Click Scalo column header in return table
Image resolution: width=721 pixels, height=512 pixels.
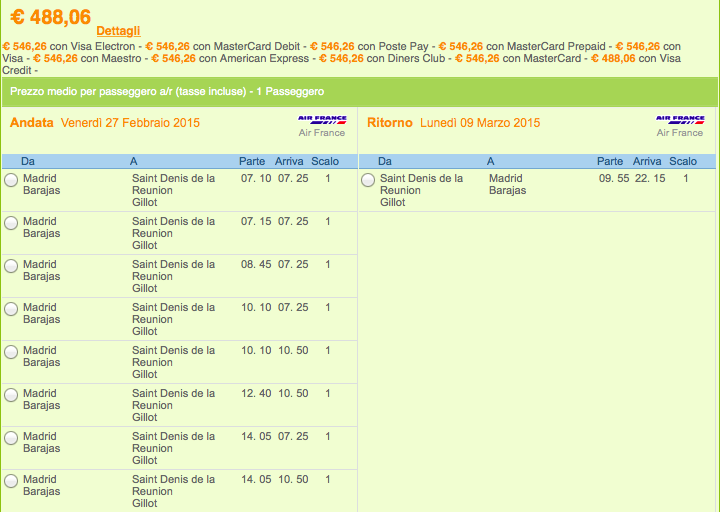683,161
